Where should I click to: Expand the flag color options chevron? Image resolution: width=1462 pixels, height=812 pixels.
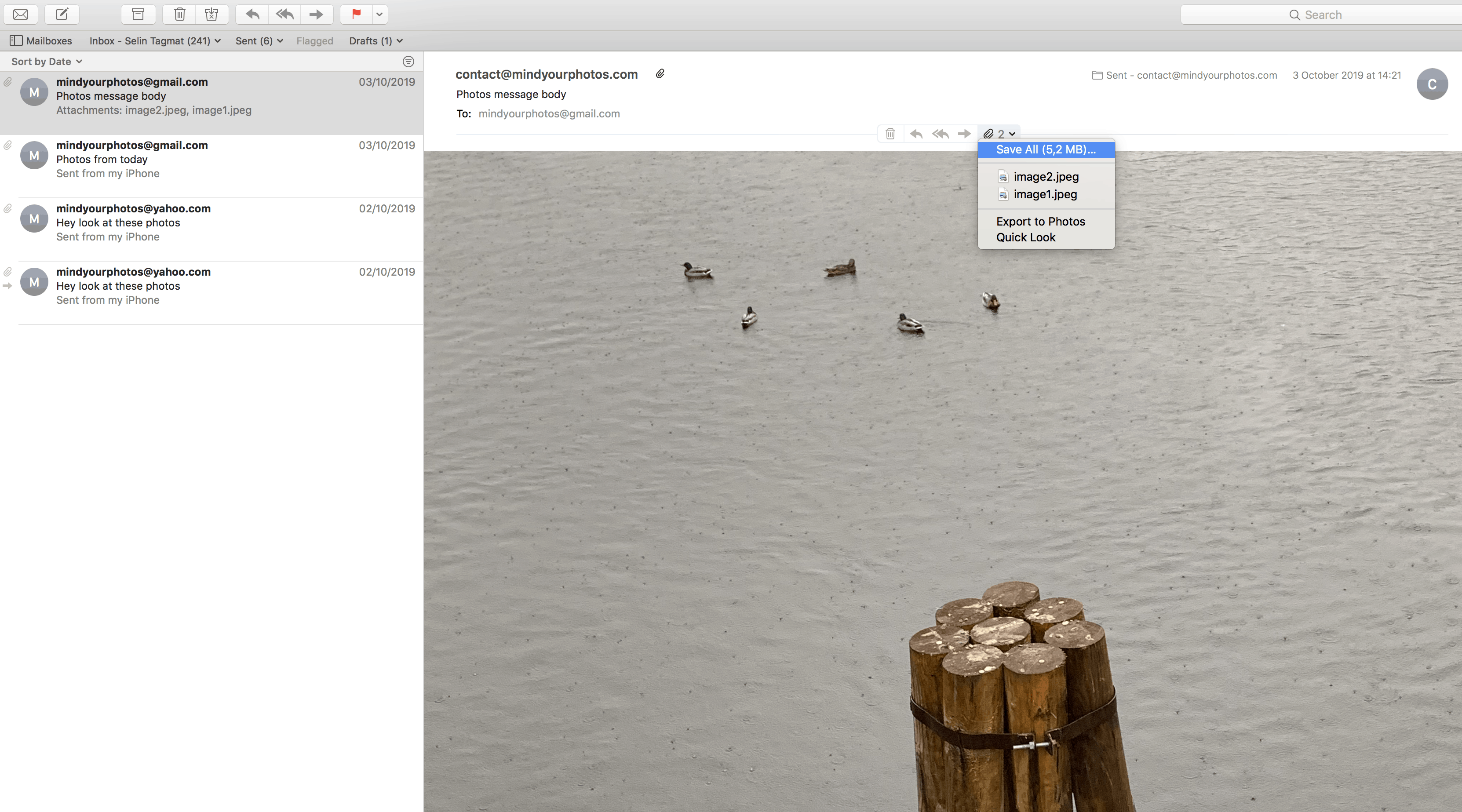point(379,14)
